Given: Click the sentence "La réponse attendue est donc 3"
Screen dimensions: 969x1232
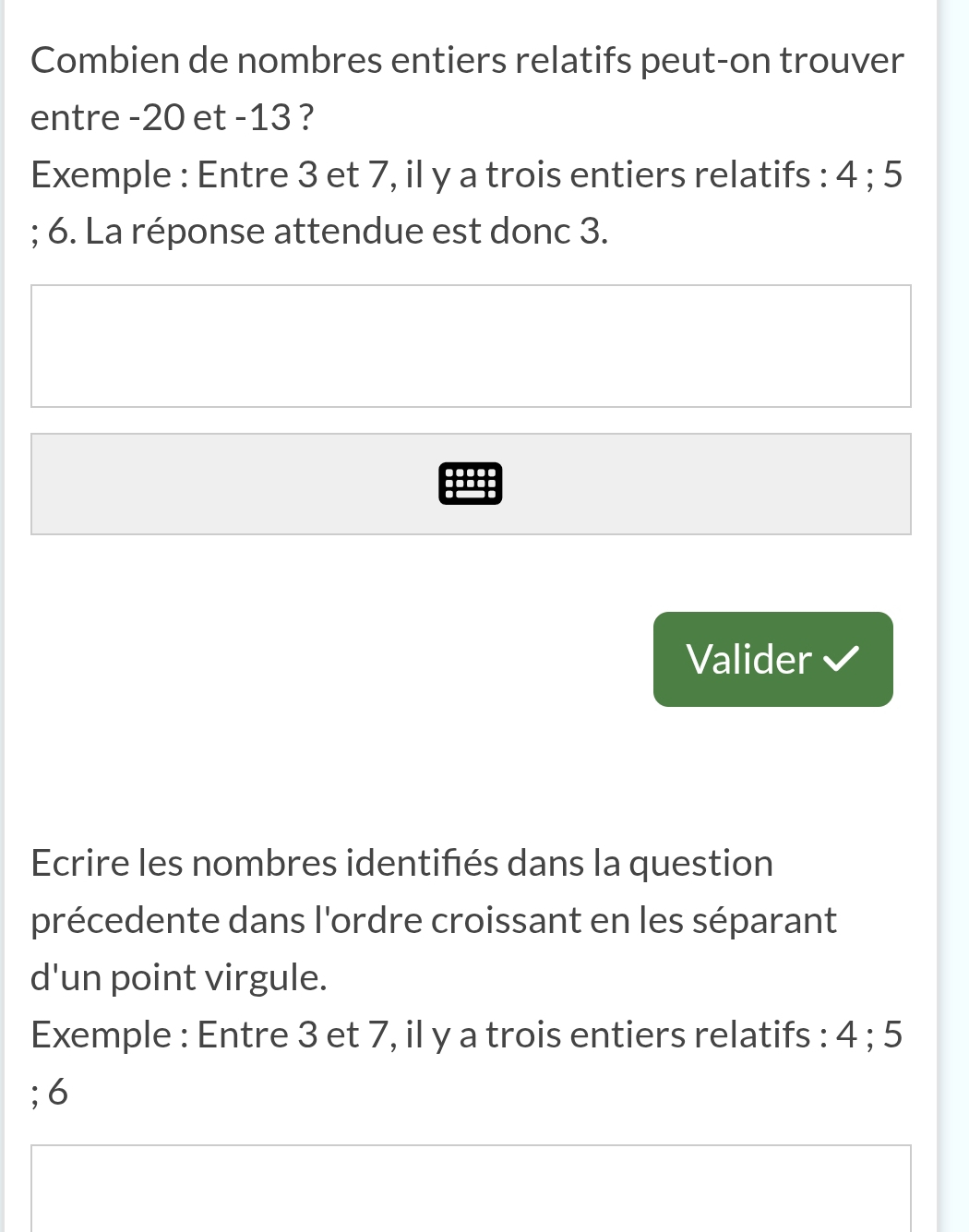Looking at the screenshot, I should tap(346, 232).
